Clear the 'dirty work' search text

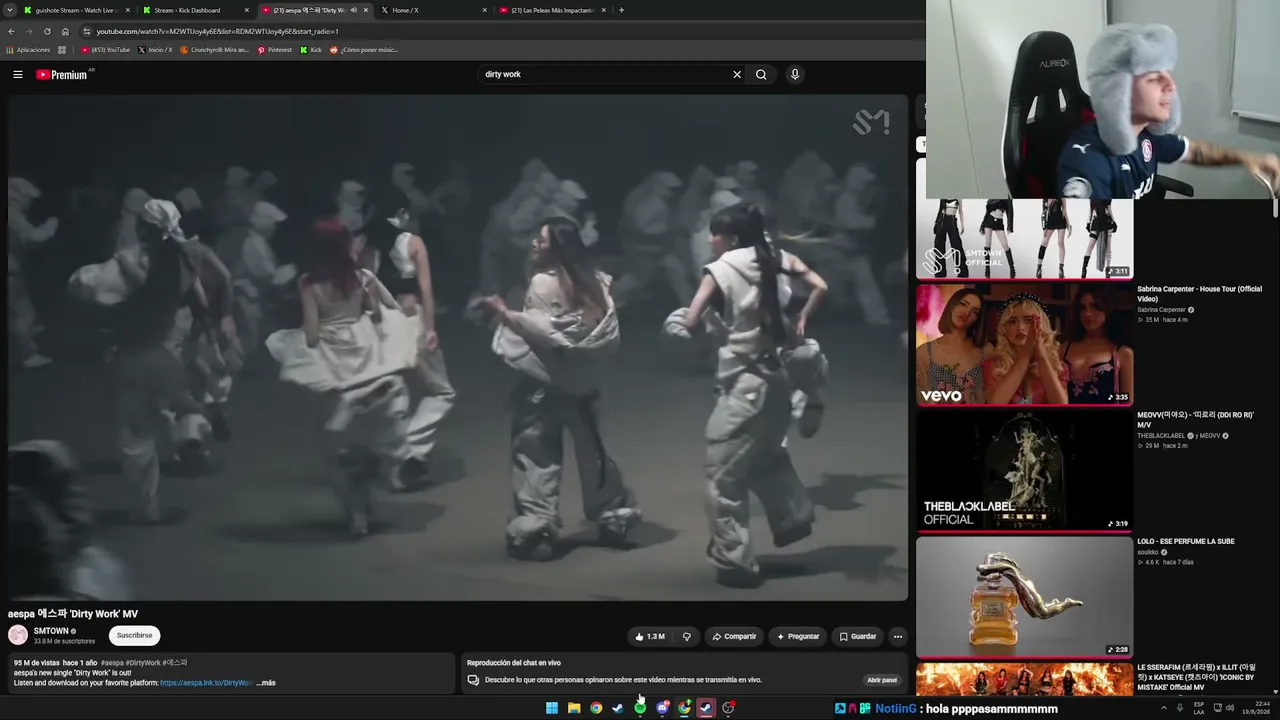click(x=737, y=74)
